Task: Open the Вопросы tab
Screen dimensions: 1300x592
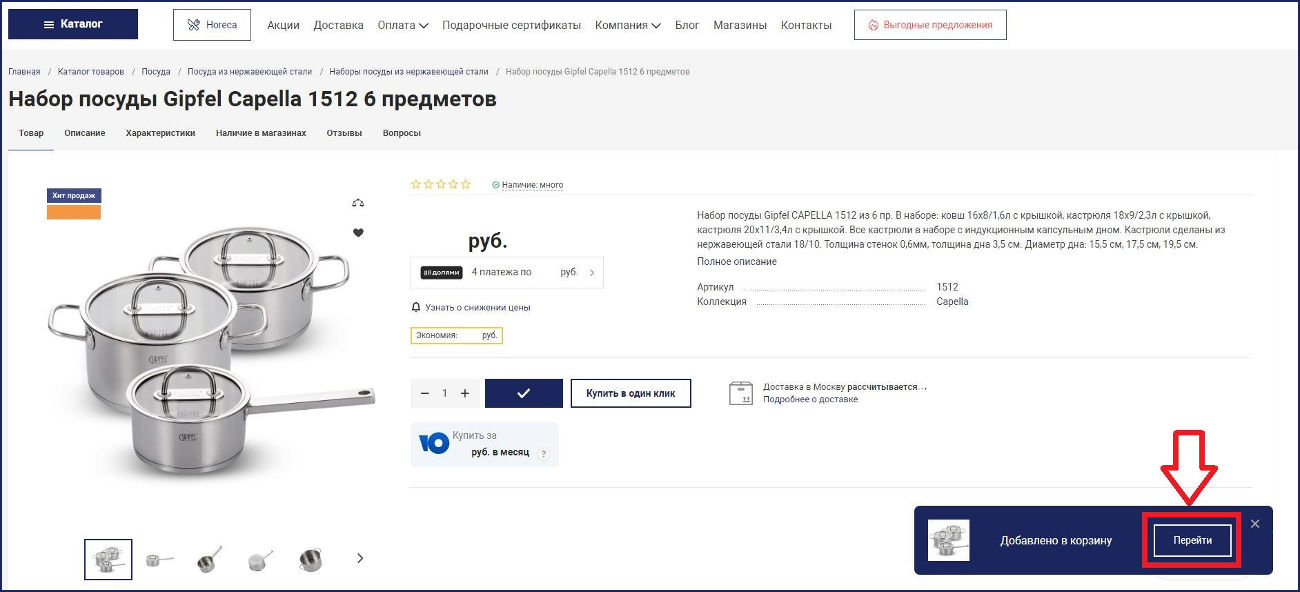Action: pos(402,133)
